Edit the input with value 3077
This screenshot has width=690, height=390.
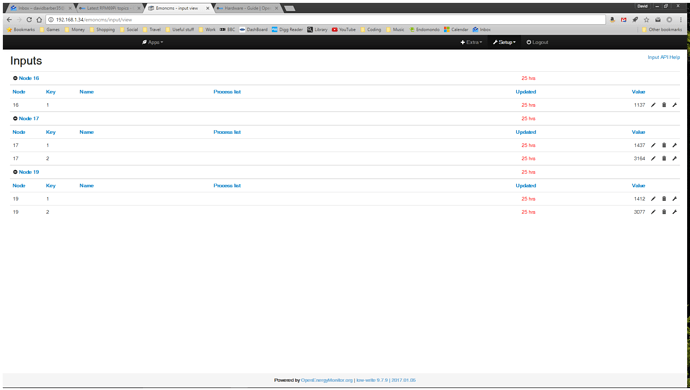click(653, 212)
